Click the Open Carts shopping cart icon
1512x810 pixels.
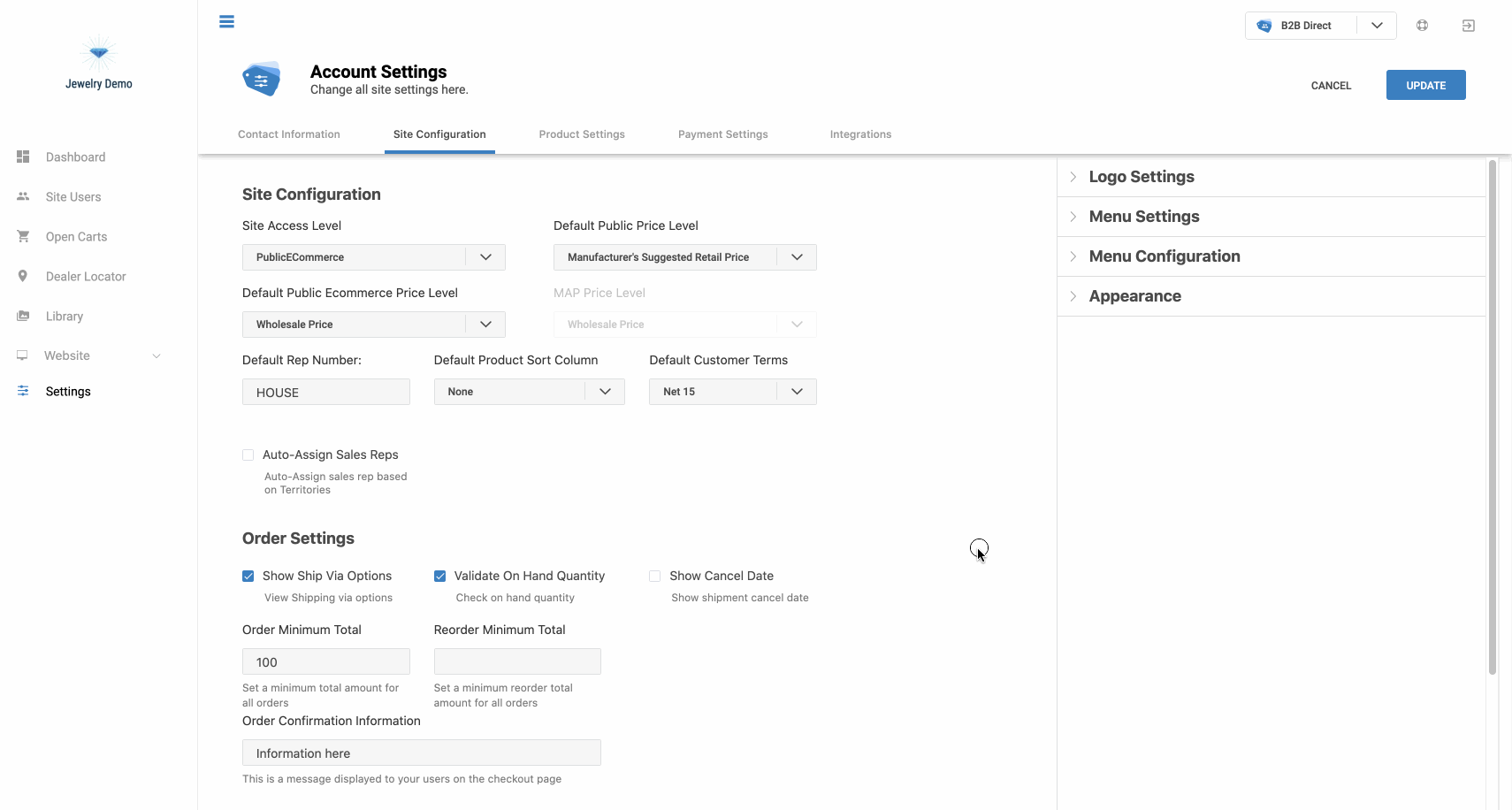23,236
